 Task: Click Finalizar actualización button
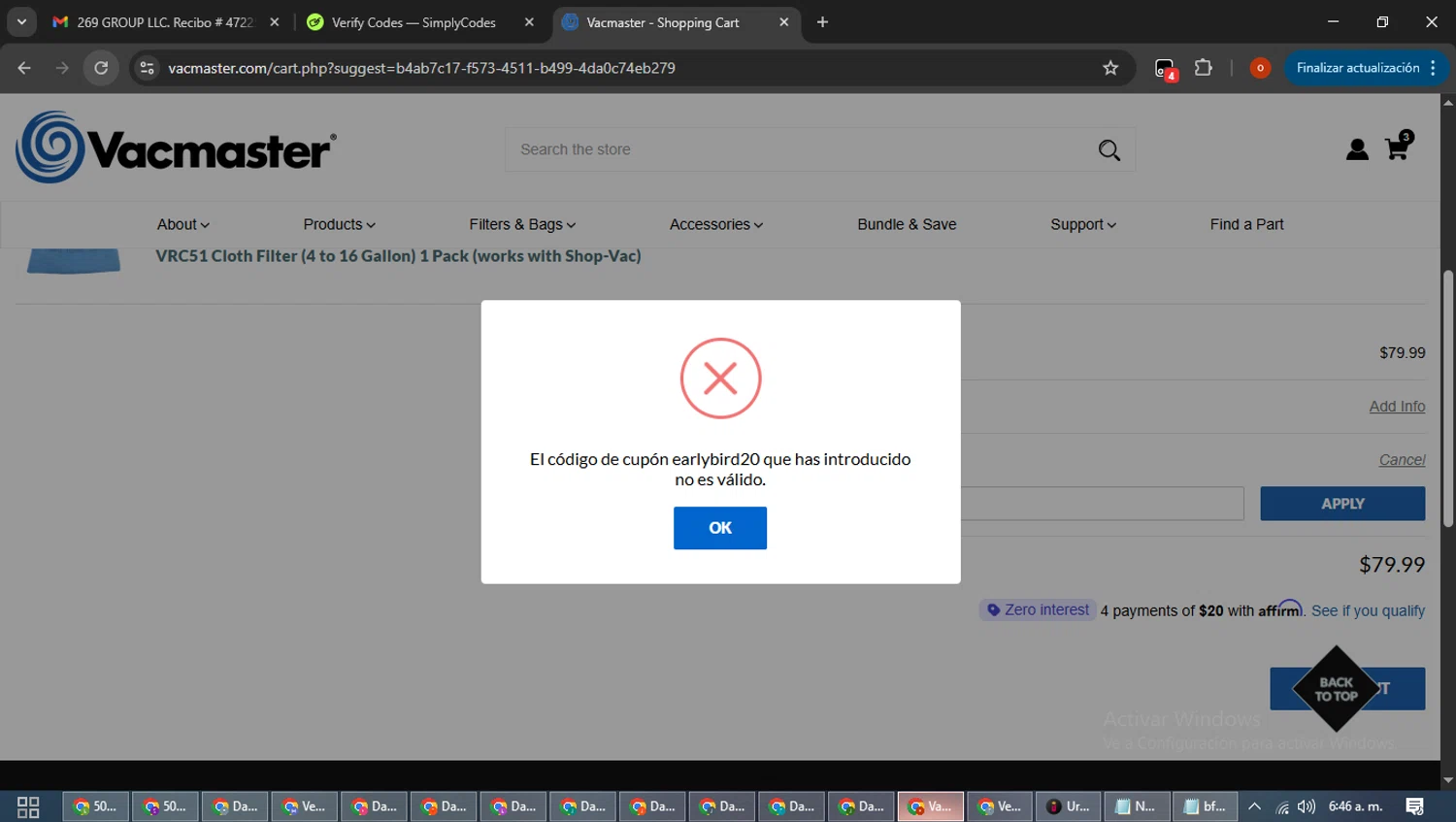click(1357, 68)
